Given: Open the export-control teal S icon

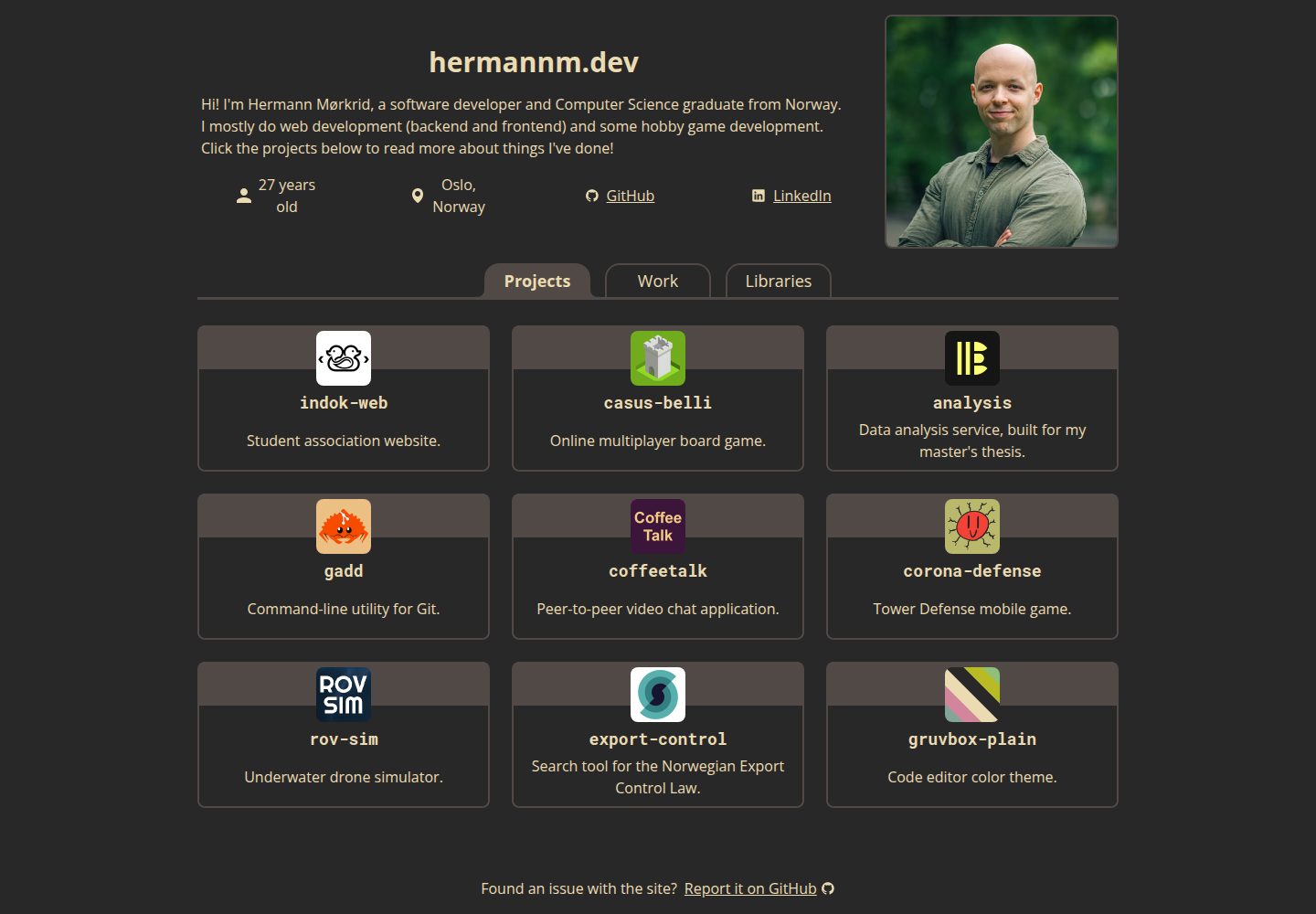Looking at the screenshot, I should (658, 695).
